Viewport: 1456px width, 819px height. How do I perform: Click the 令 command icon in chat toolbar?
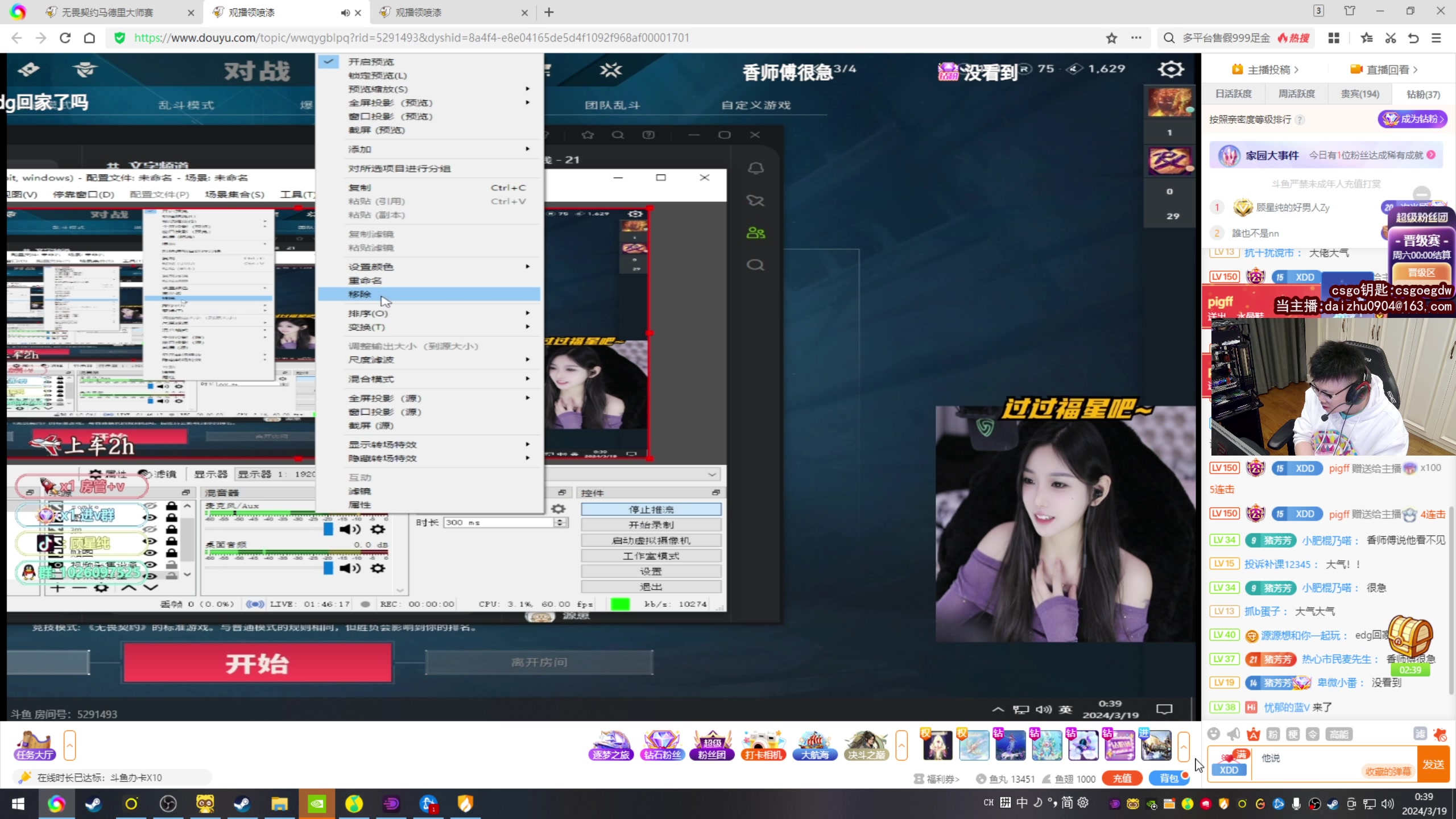coord(1313,734)
